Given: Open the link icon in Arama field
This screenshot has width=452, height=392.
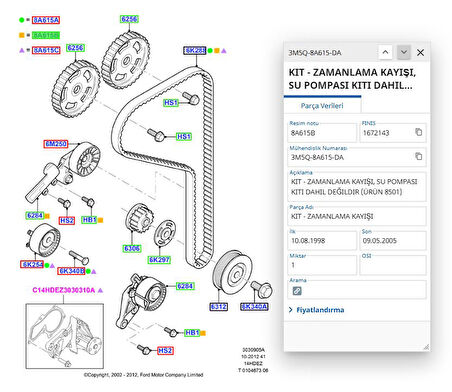Looking at the screenshot, I should point(297,291).
